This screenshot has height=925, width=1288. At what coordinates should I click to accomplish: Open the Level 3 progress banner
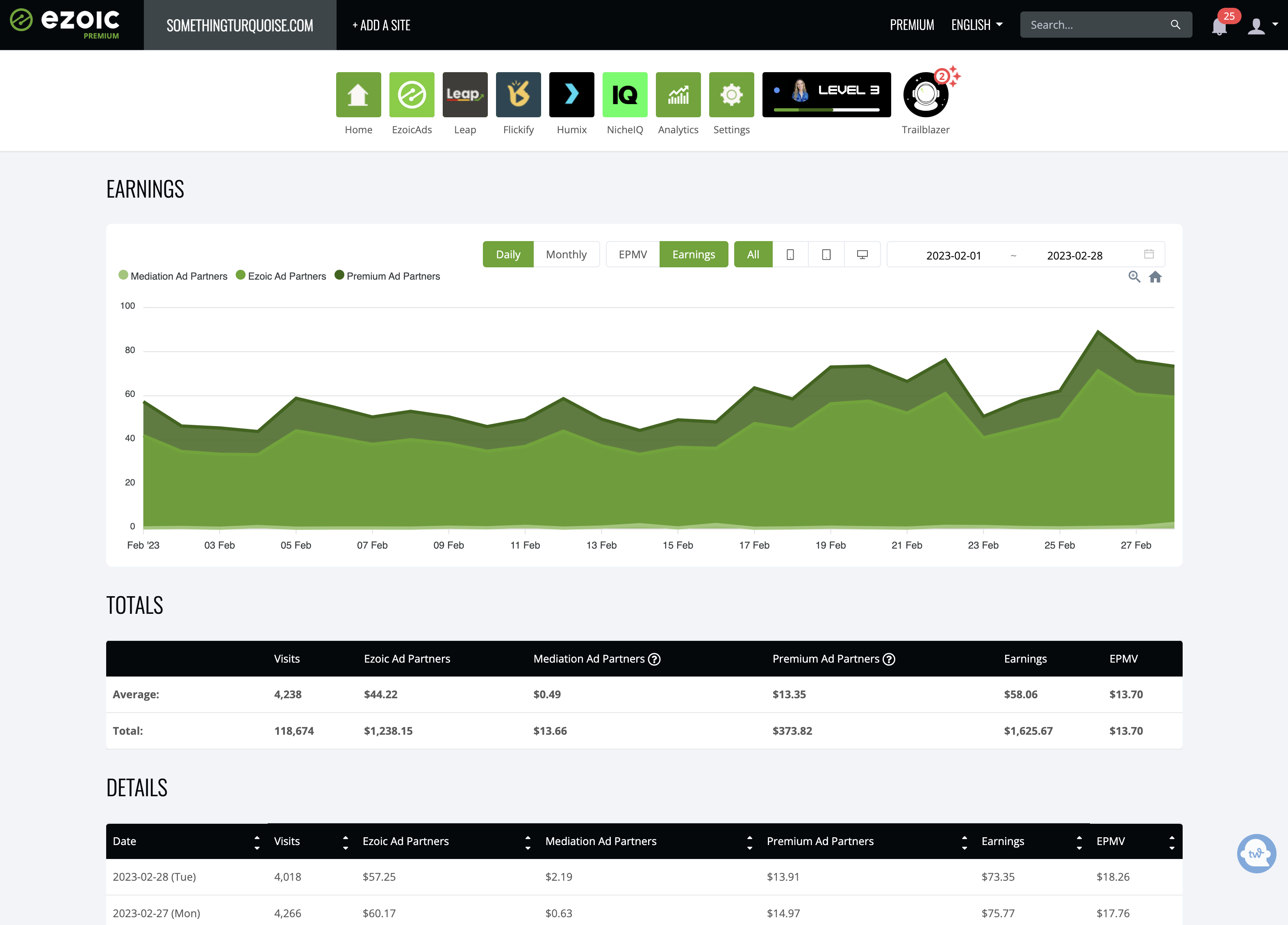point(826,94)
